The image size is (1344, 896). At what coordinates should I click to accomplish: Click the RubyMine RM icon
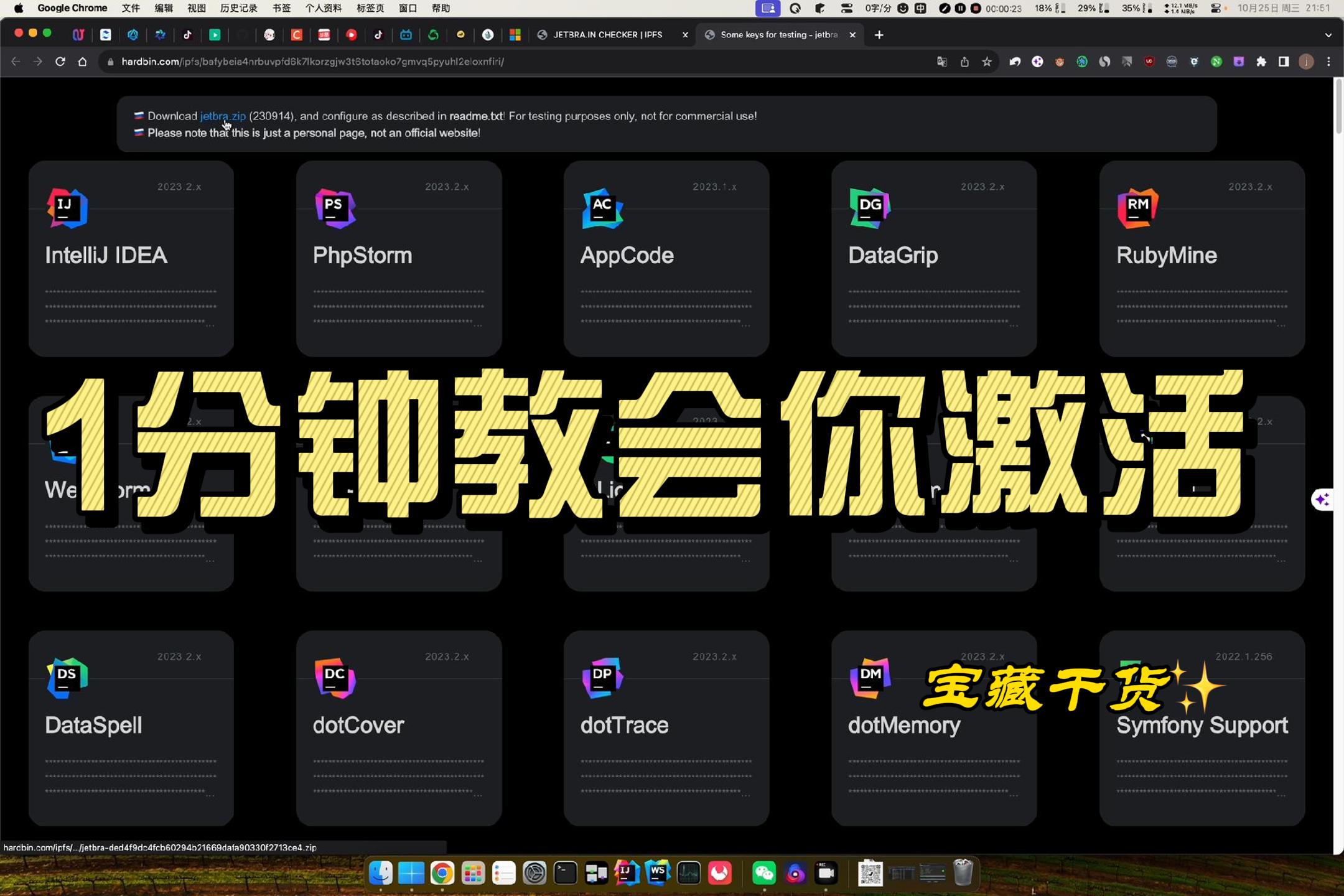(1137, 208)
